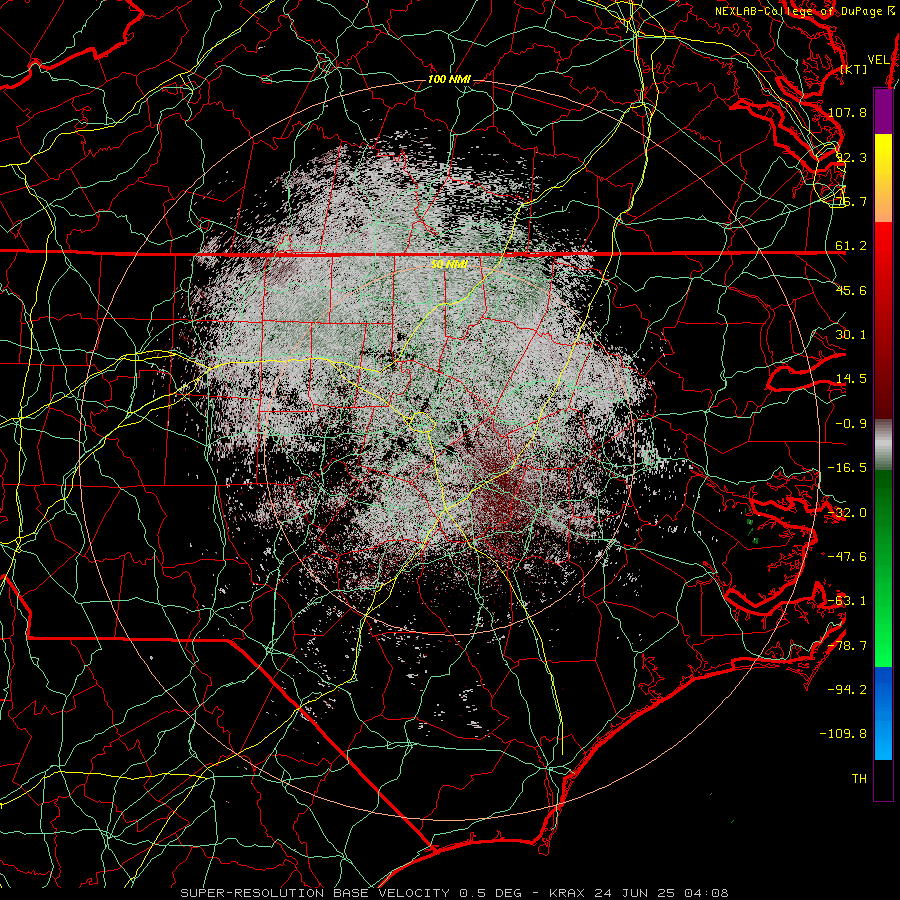Screen dimensions: 900x900
Task: Click the 107.8 velocity scale value
Action: tap(847, 112)
